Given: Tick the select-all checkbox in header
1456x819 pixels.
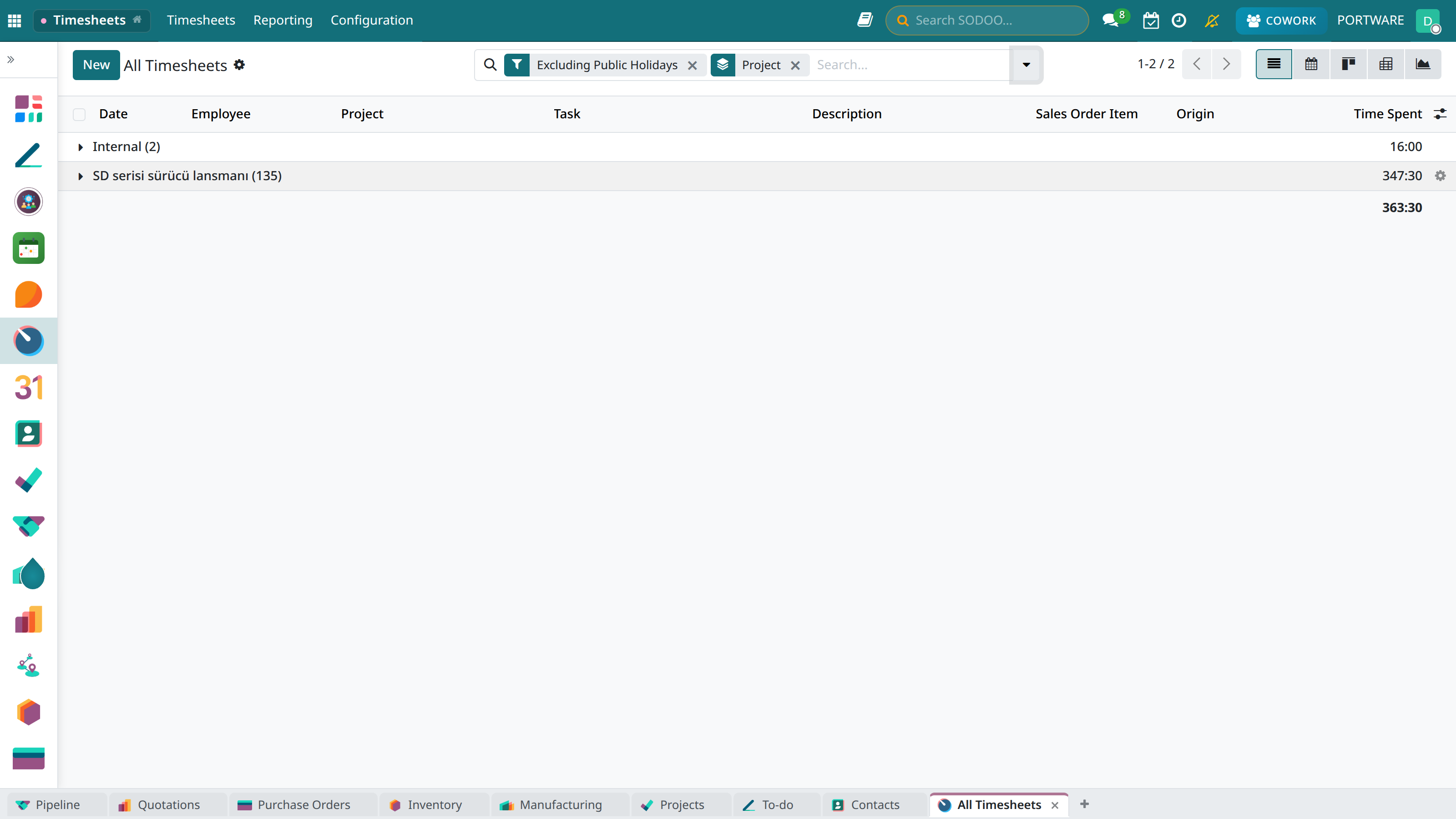Looking at the screenshot, I should pos(79,114).
